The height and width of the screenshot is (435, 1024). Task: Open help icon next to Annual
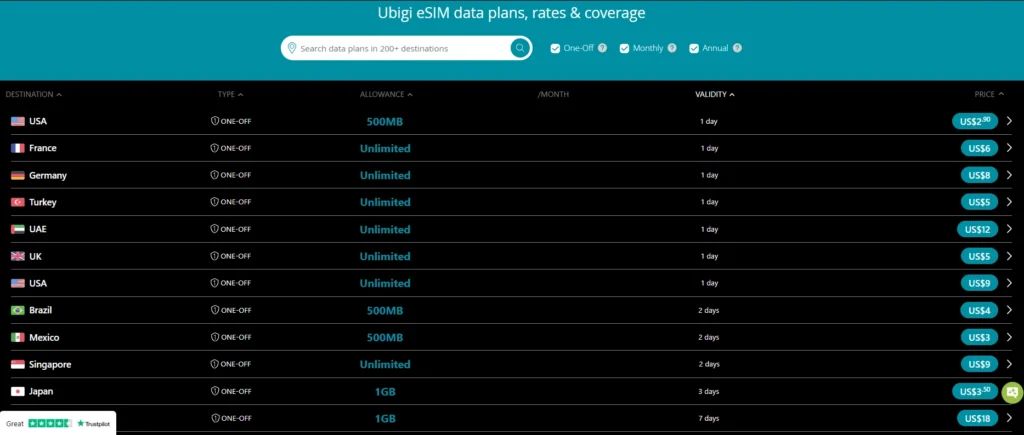pyautogui.click(x=737, y=48)
